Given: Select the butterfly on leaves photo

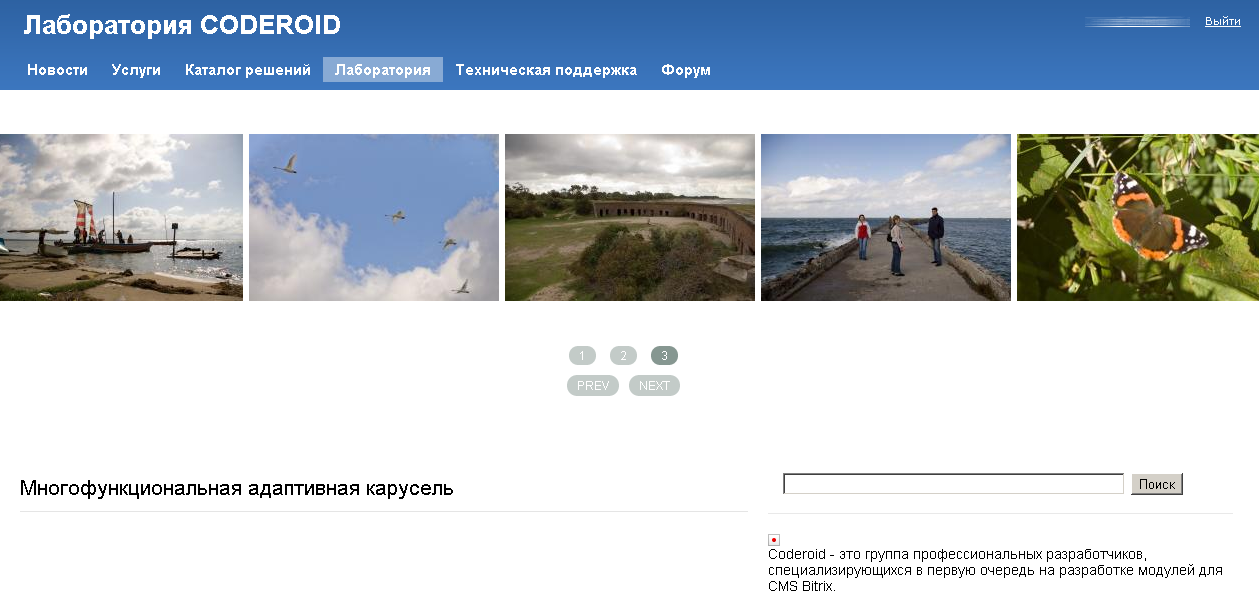Looking at the screenshot, I should point(1137,217).
